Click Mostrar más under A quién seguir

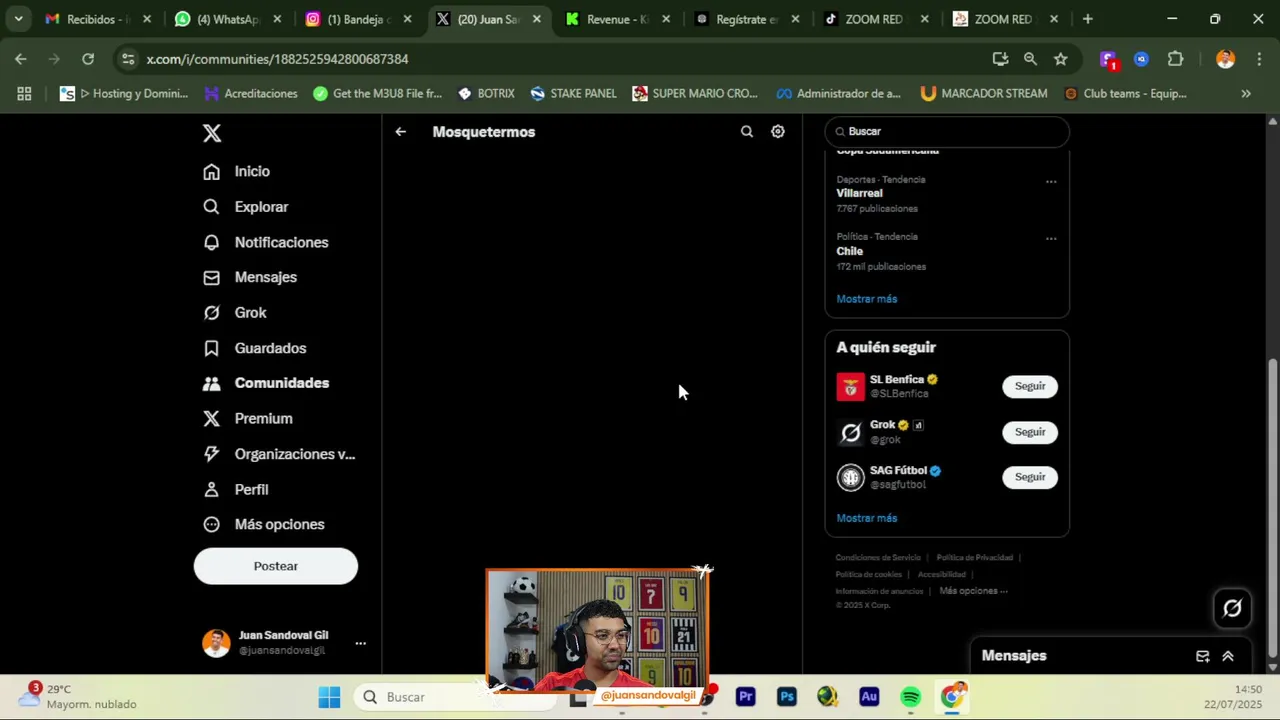click(x=866, y=518)
